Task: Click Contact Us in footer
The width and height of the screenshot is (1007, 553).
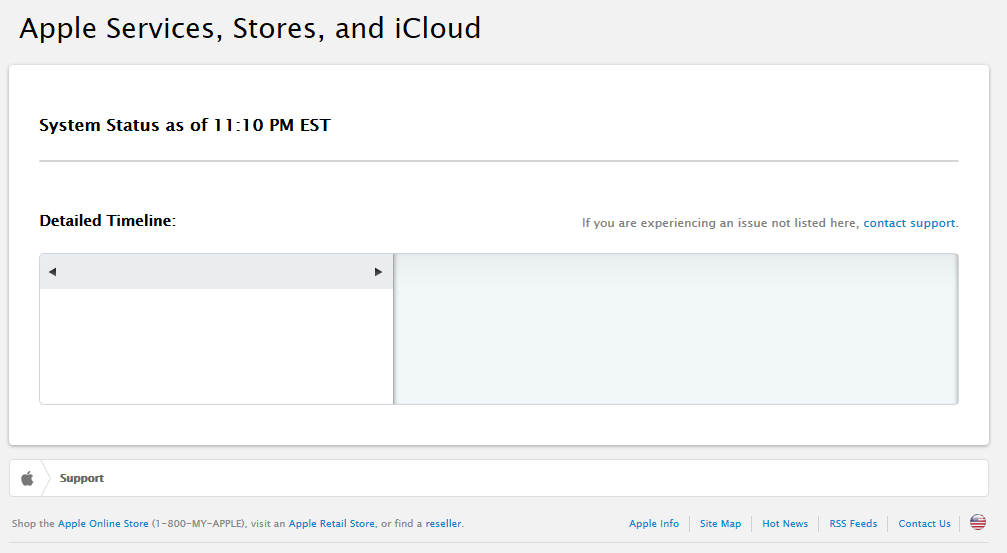Action: [924, 523]
